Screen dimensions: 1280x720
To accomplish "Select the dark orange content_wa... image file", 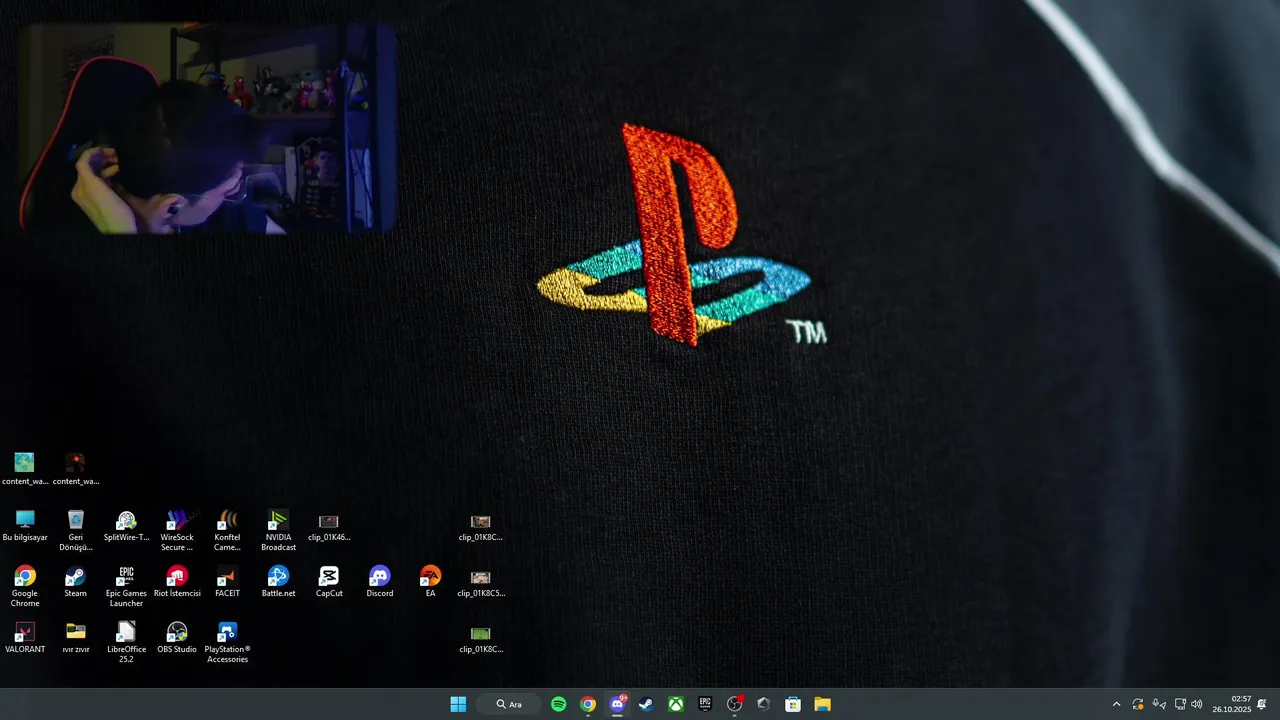I will pos(75,469).
